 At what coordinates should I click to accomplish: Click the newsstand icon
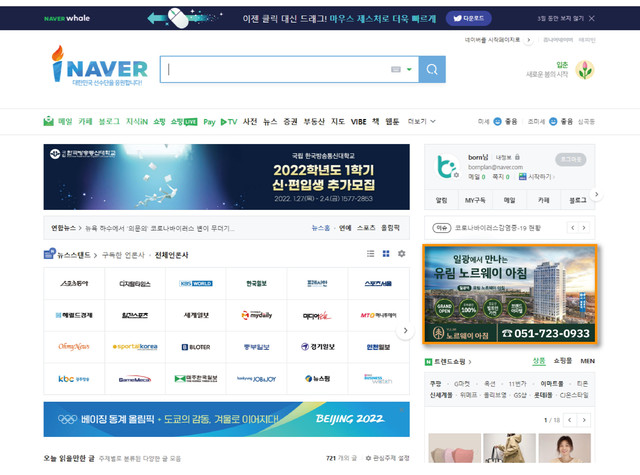[49, 253]
